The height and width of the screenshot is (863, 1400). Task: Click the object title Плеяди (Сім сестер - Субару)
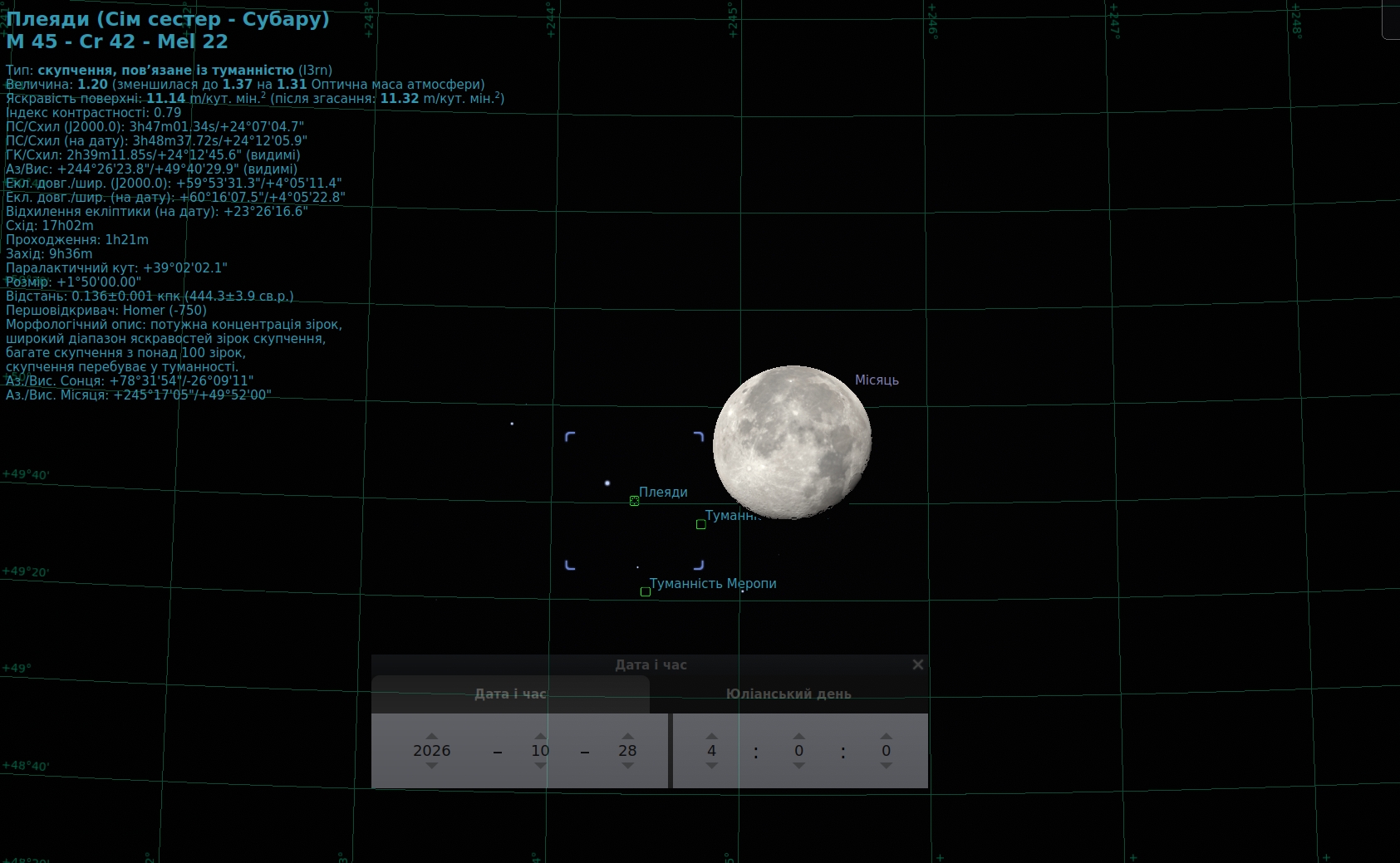pos(167,19)
